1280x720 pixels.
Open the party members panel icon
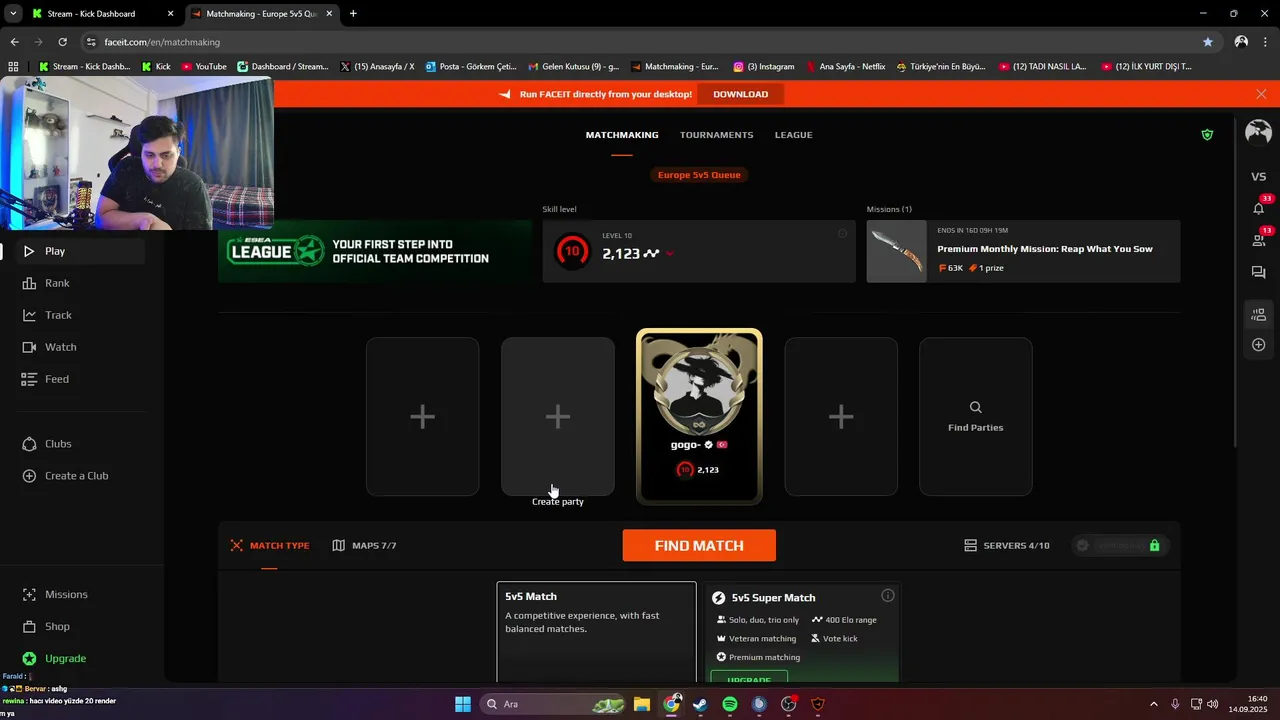click(x=1259, y=314)
